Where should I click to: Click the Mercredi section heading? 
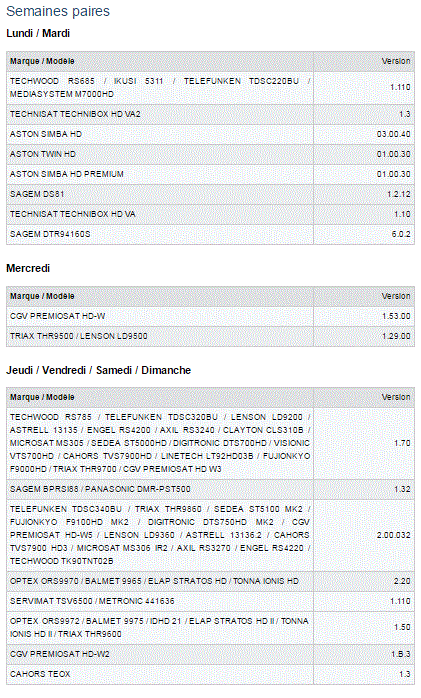(x=28, y=268)
